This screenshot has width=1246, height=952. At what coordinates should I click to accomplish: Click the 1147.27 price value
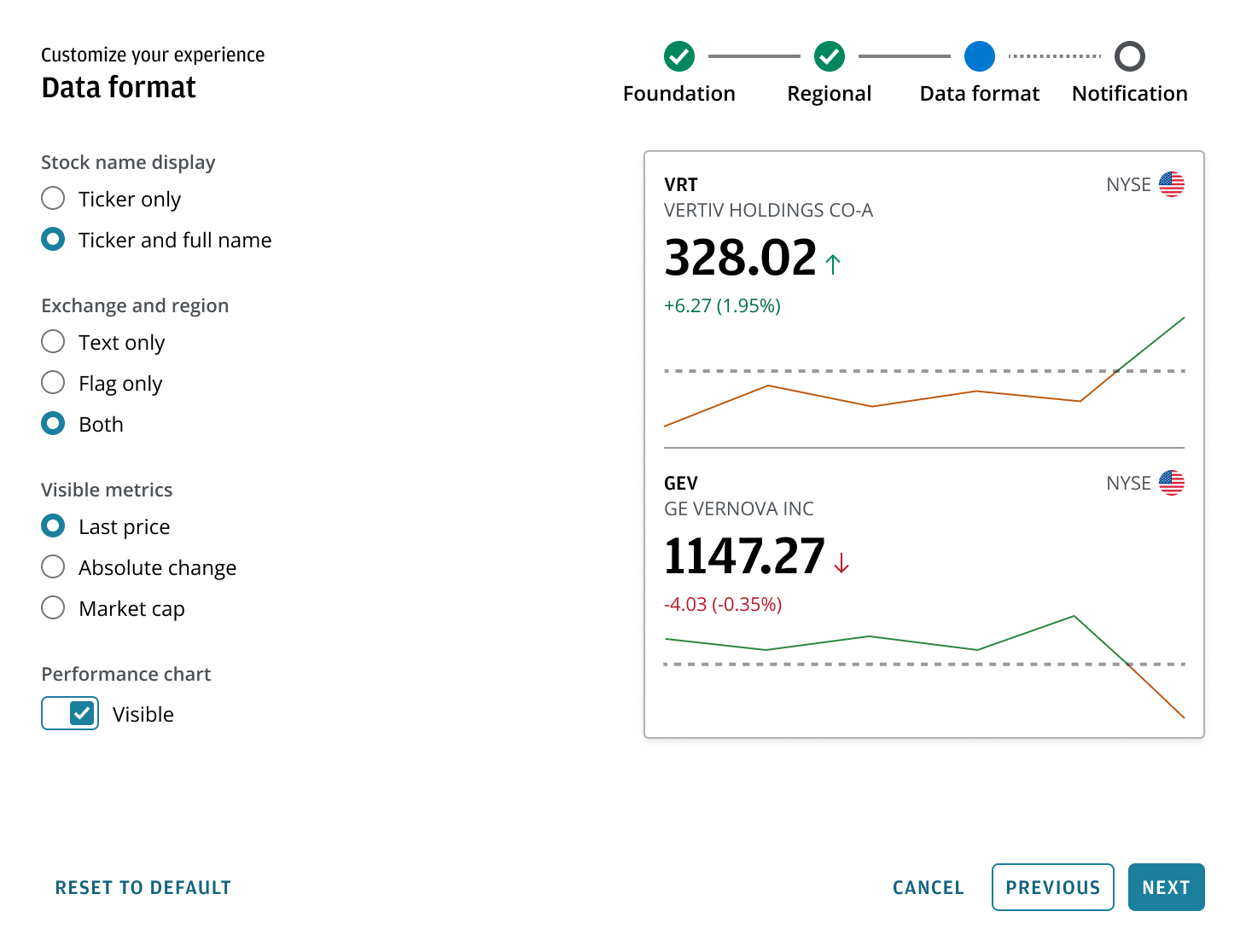coord(745,556)
